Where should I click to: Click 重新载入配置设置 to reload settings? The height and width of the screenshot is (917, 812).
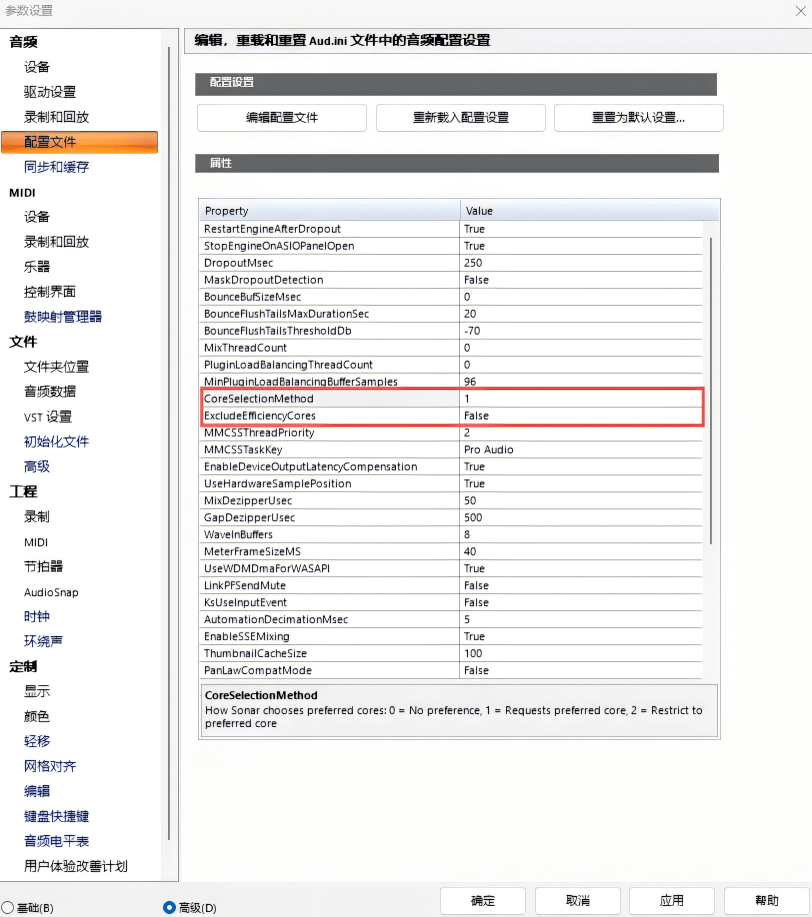point(460,117)
